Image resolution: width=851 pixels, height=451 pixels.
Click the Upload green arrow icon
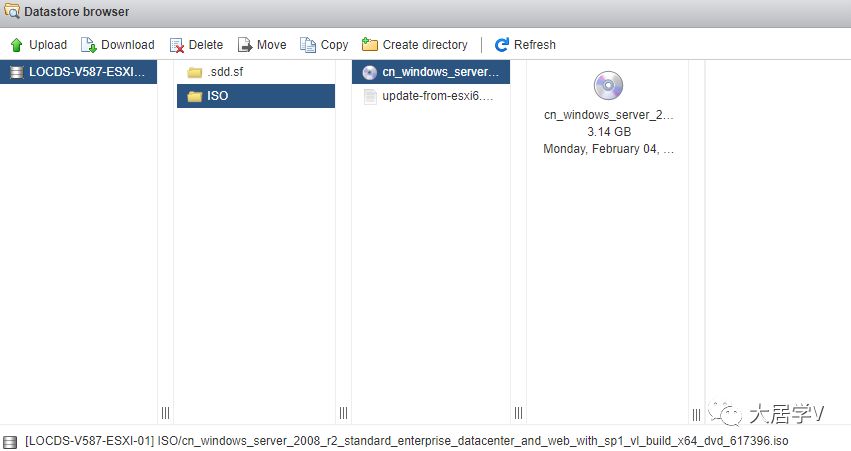click(17, 45)
